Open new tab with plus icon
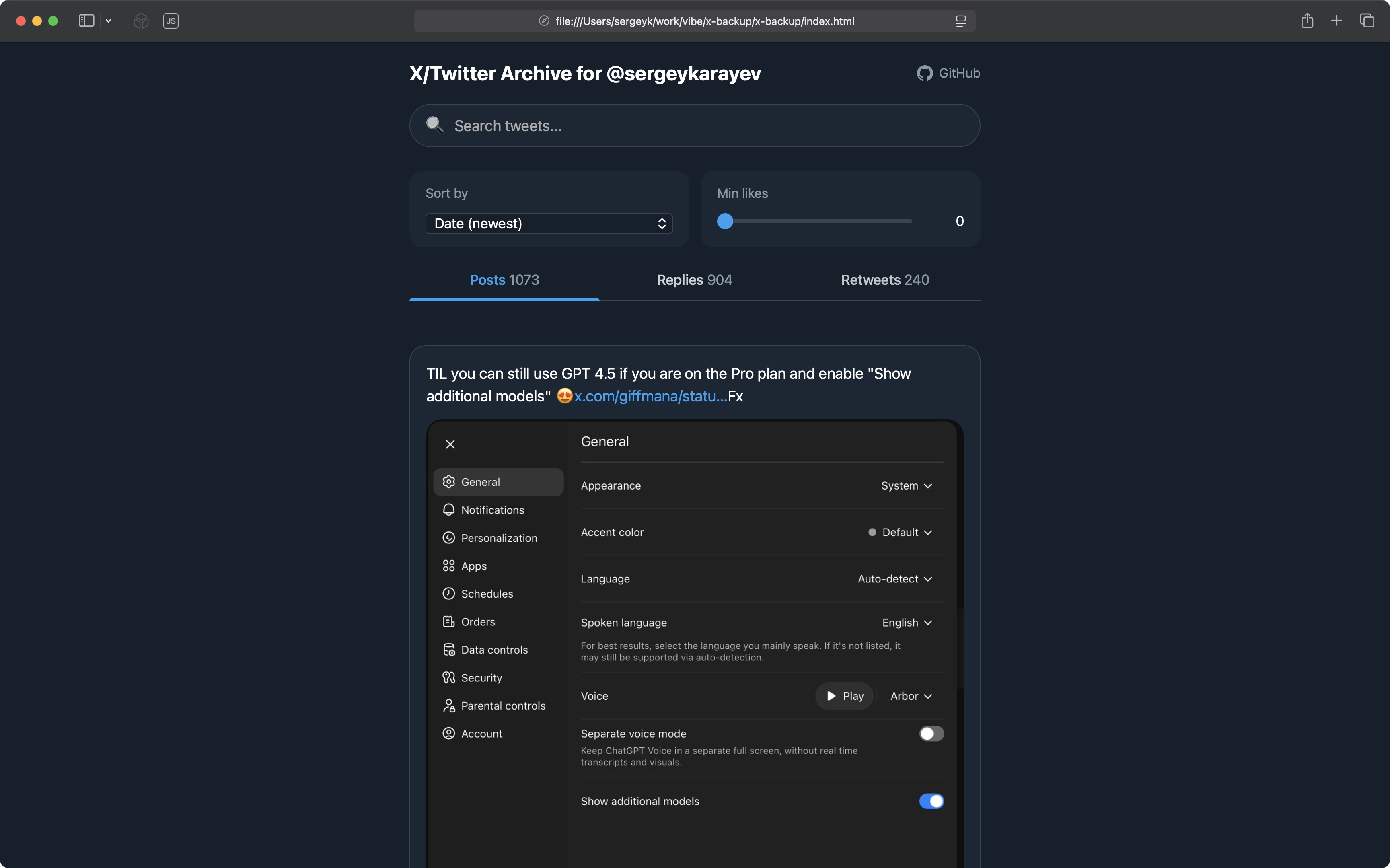 click(x=1337, y=21)
